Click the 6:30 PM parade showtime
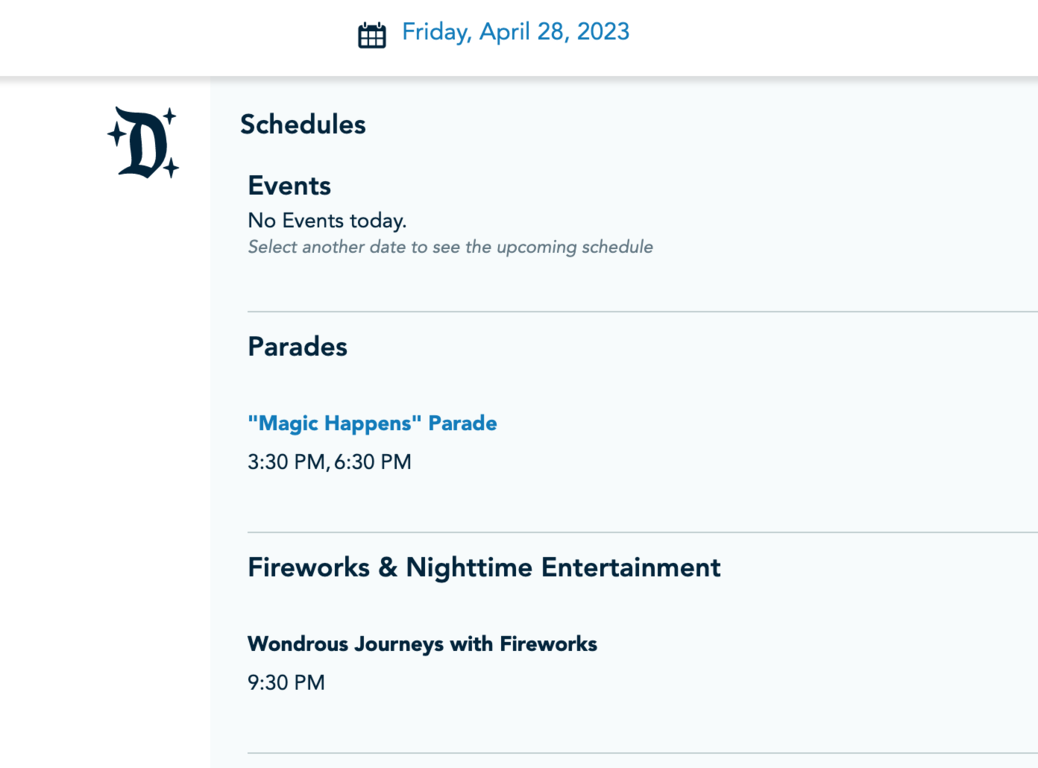The image size is (1038, 768). coord(373,461)
